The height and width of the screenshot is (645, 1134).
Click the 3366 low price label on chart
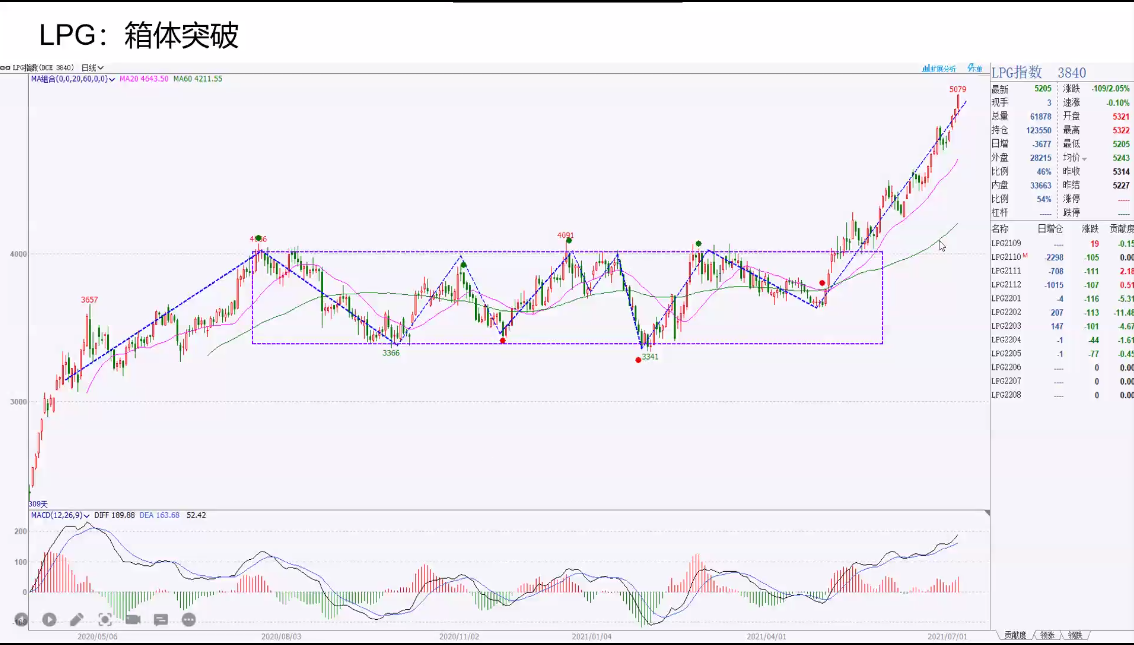(391, 353)
